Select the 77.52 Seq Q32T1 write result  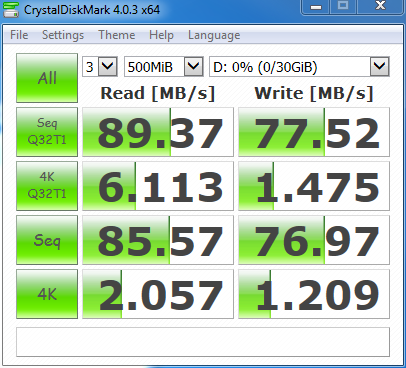point(314,132)
